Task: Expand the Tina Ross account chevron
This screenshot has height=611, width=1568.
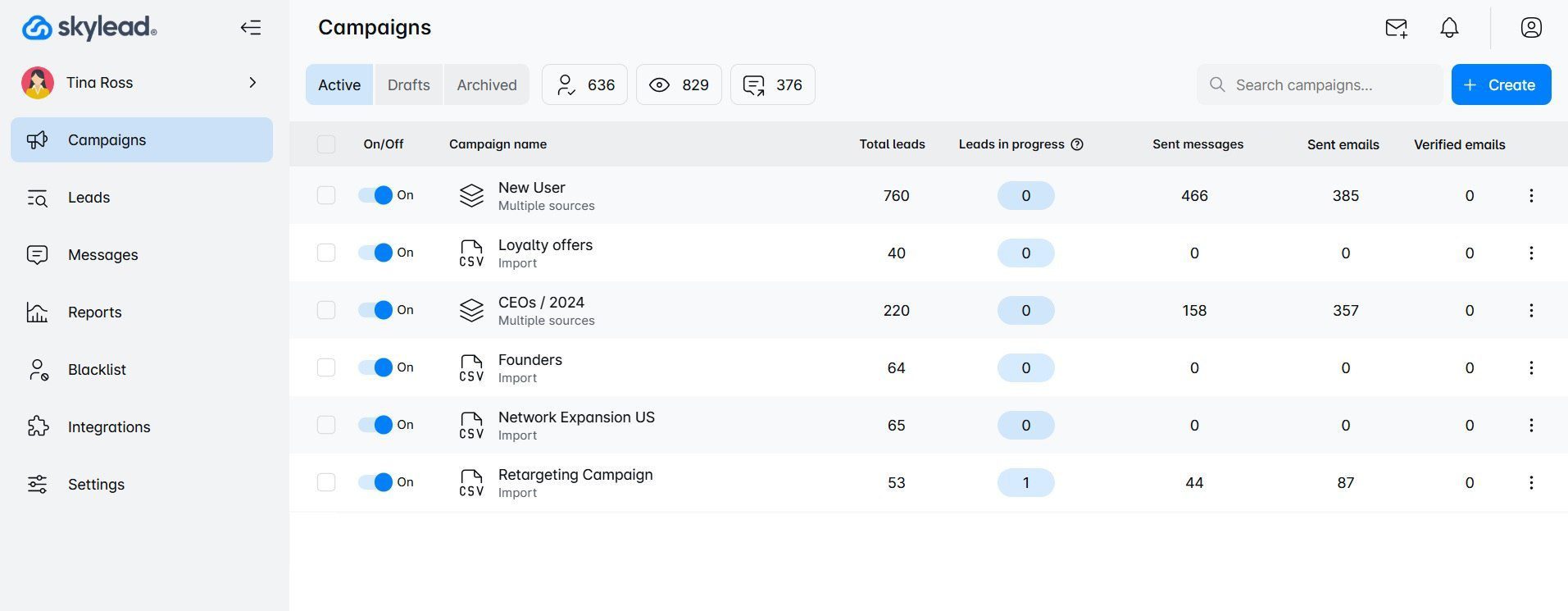Action: pos(252,83)
